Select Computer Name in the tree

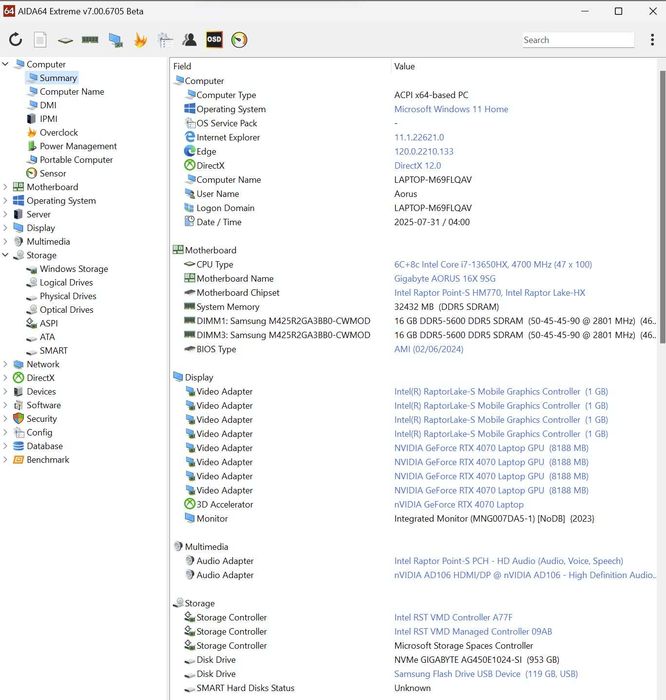click(x=72, y=92)
